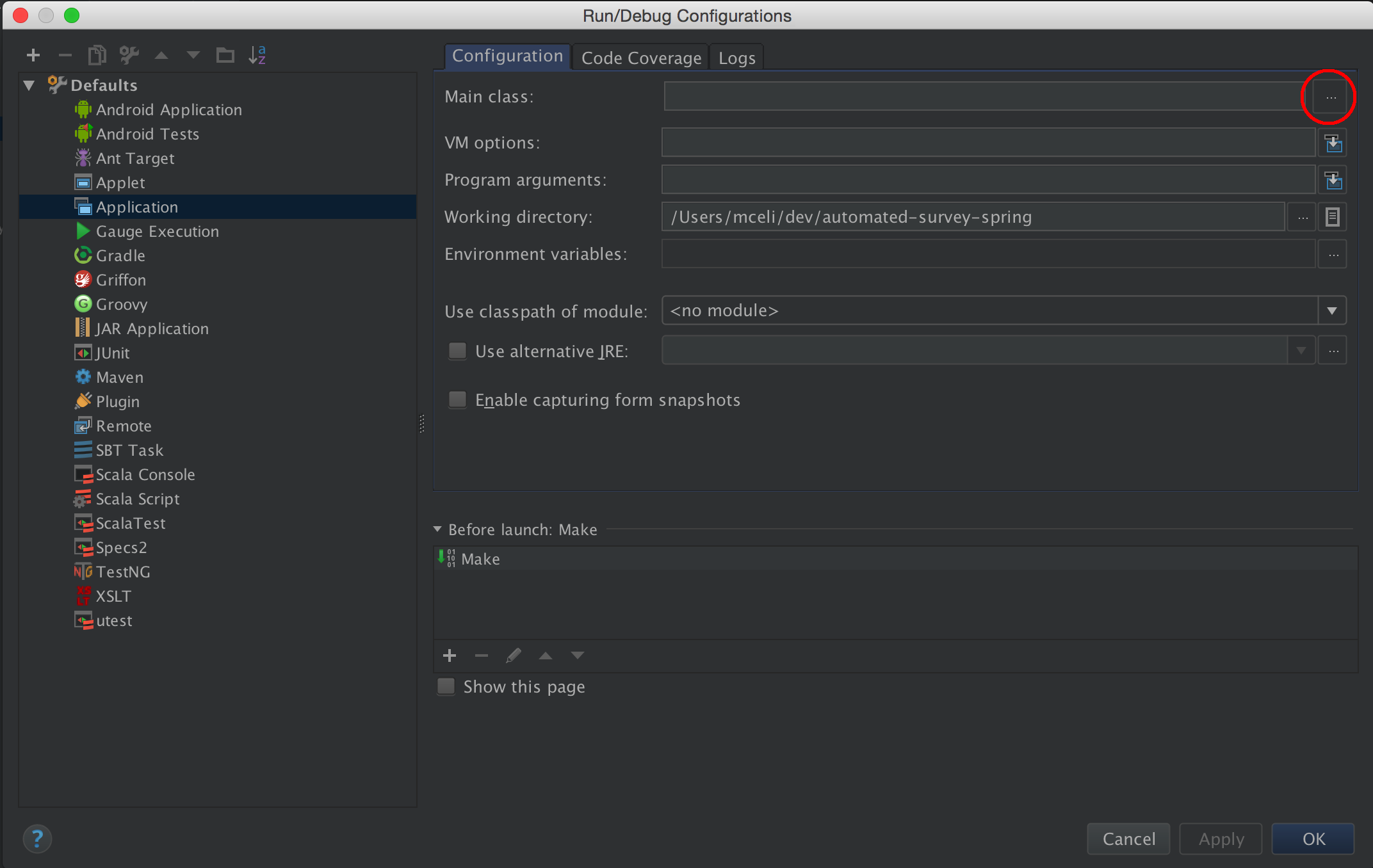Browse alternative JRE ellipsis button
Screen dimensions: 1373x868
click(x=1333, y=350)
